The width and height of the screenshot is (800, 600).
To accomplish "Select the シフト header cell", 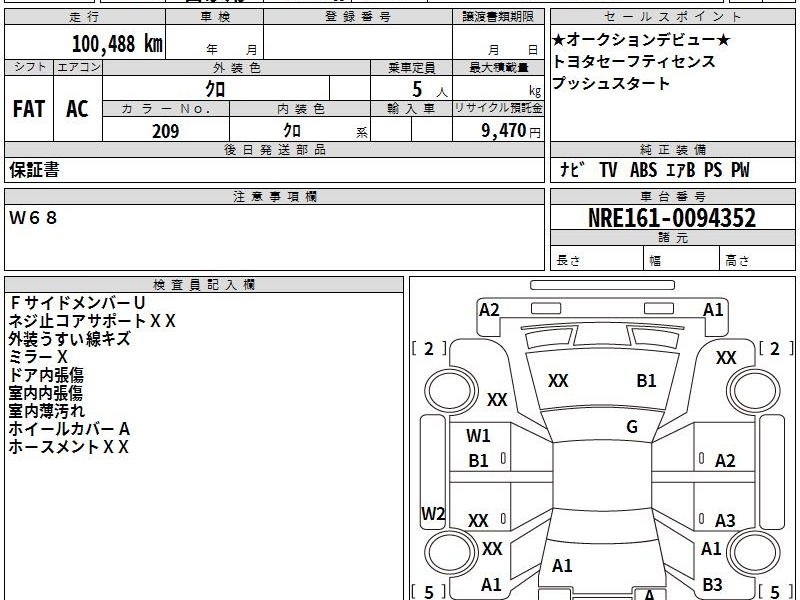I will pos(29,67).
